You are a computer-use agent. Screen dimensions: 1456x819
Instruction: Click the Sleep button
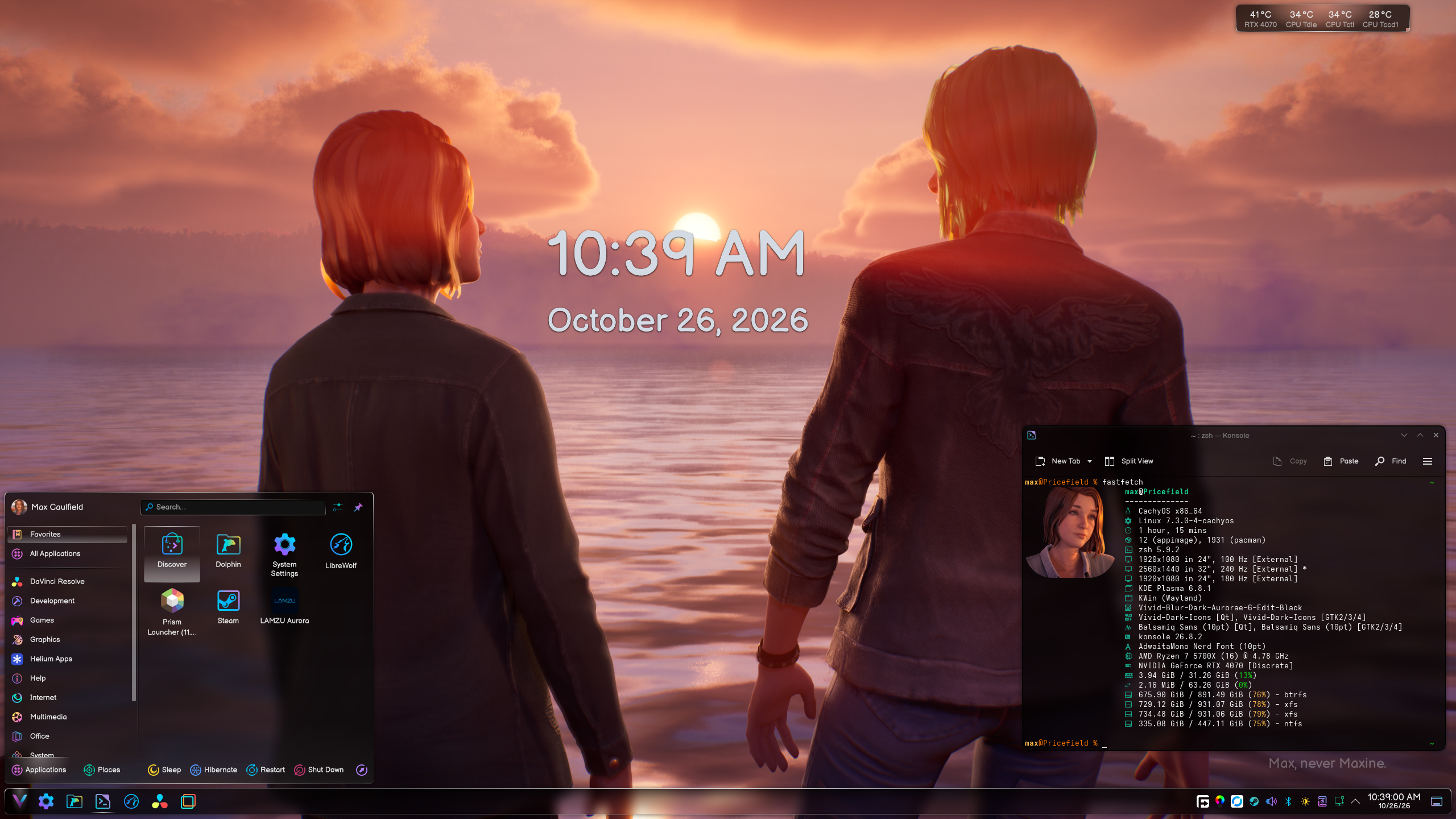point(164,770)
